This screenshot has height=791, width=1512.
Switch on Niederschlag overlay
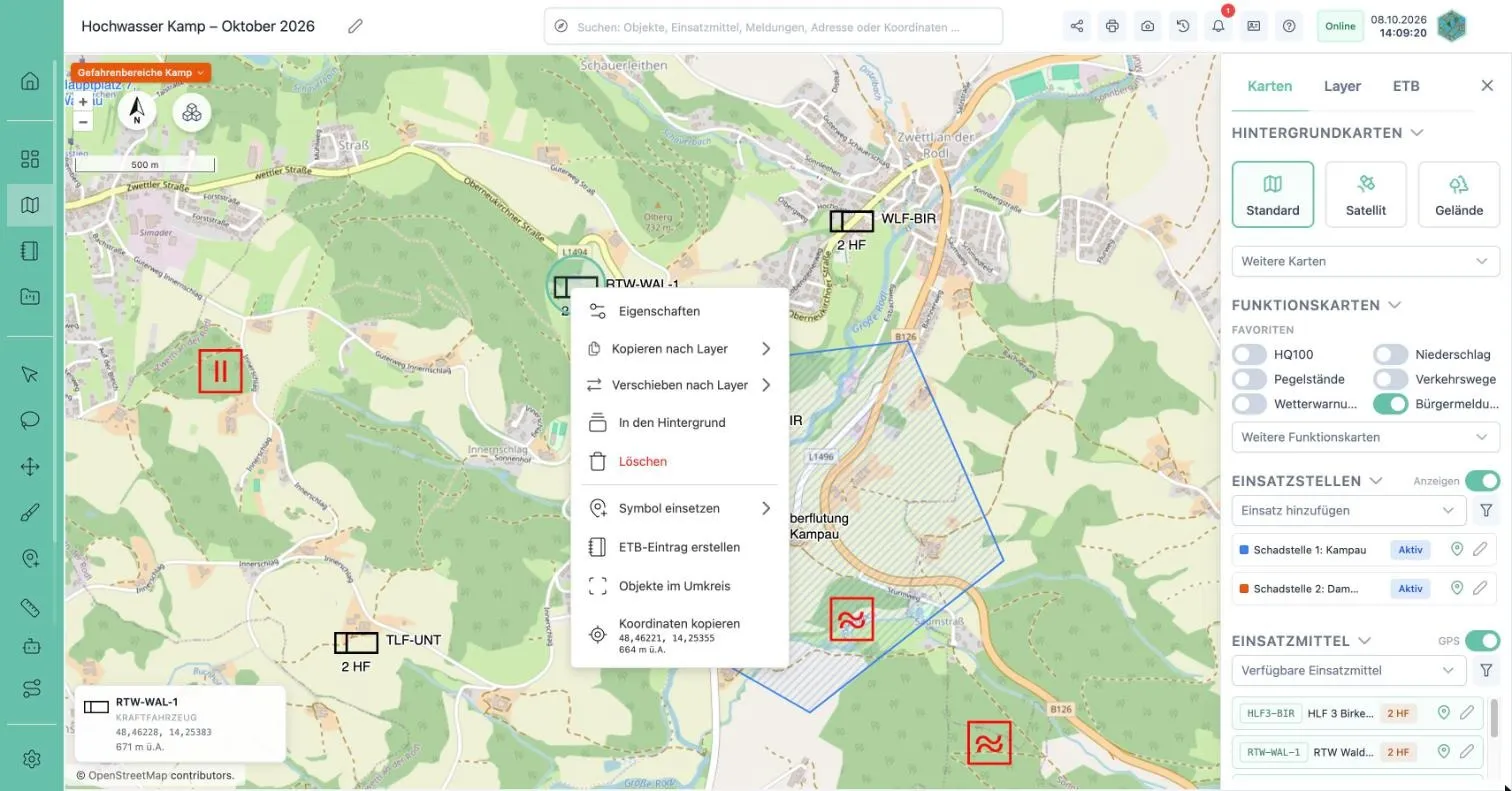pyautogui.click(x=1390, y=354)
